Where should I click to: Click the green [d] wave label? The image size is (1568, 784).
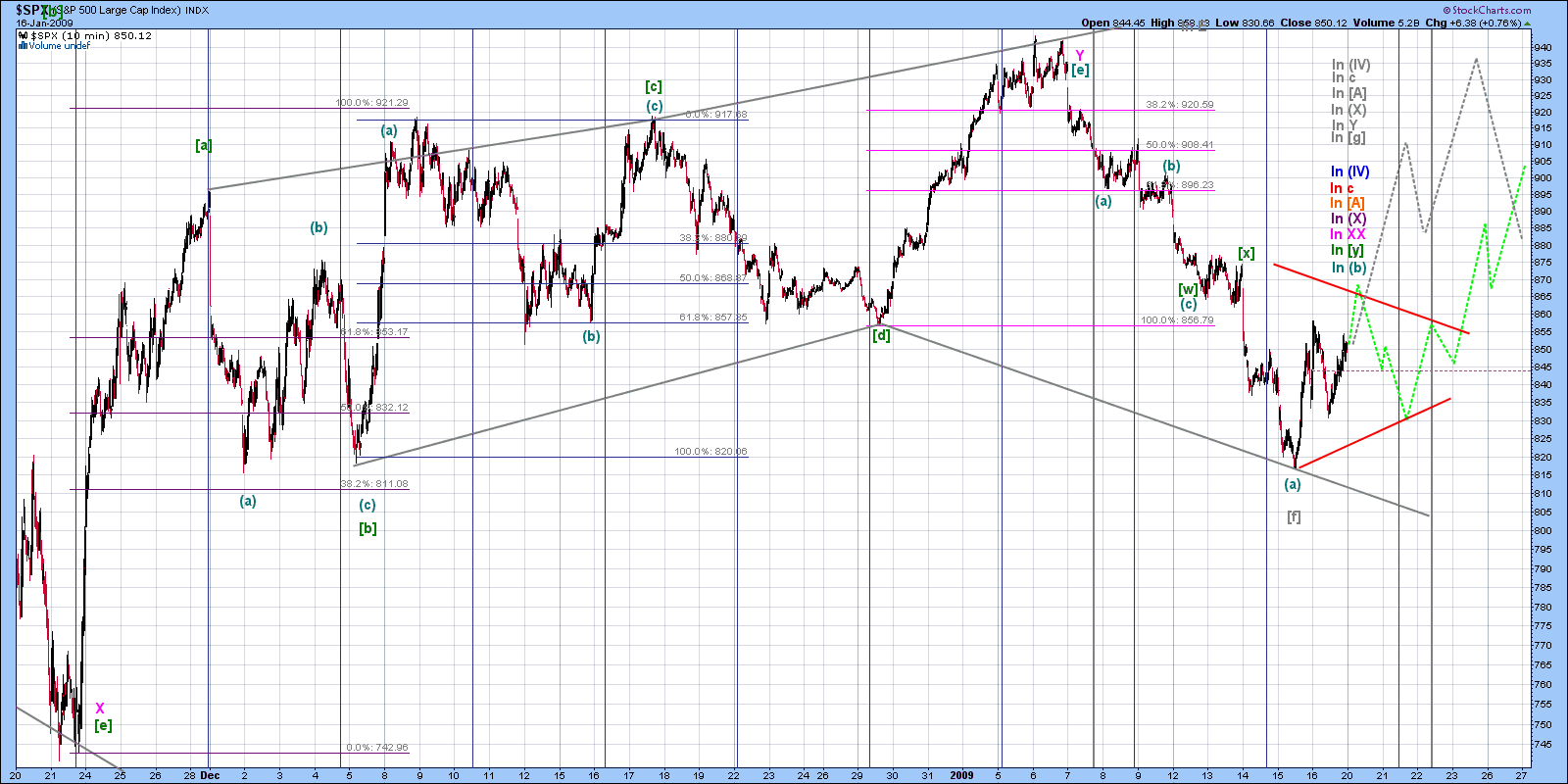pos(882,335)
